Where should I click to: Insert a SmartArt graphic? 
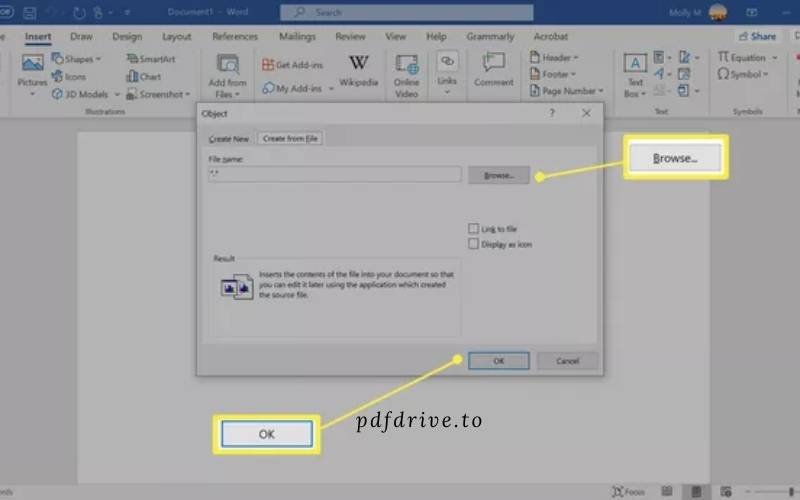151,59
